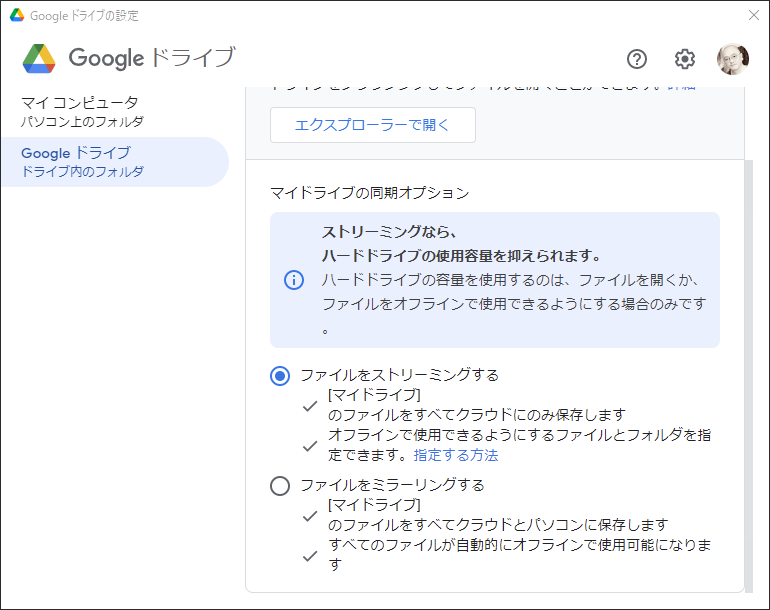Select ファイルをストリーミングする radio button
This screenshot has width=770, height=610.
[x=280, y=376]
